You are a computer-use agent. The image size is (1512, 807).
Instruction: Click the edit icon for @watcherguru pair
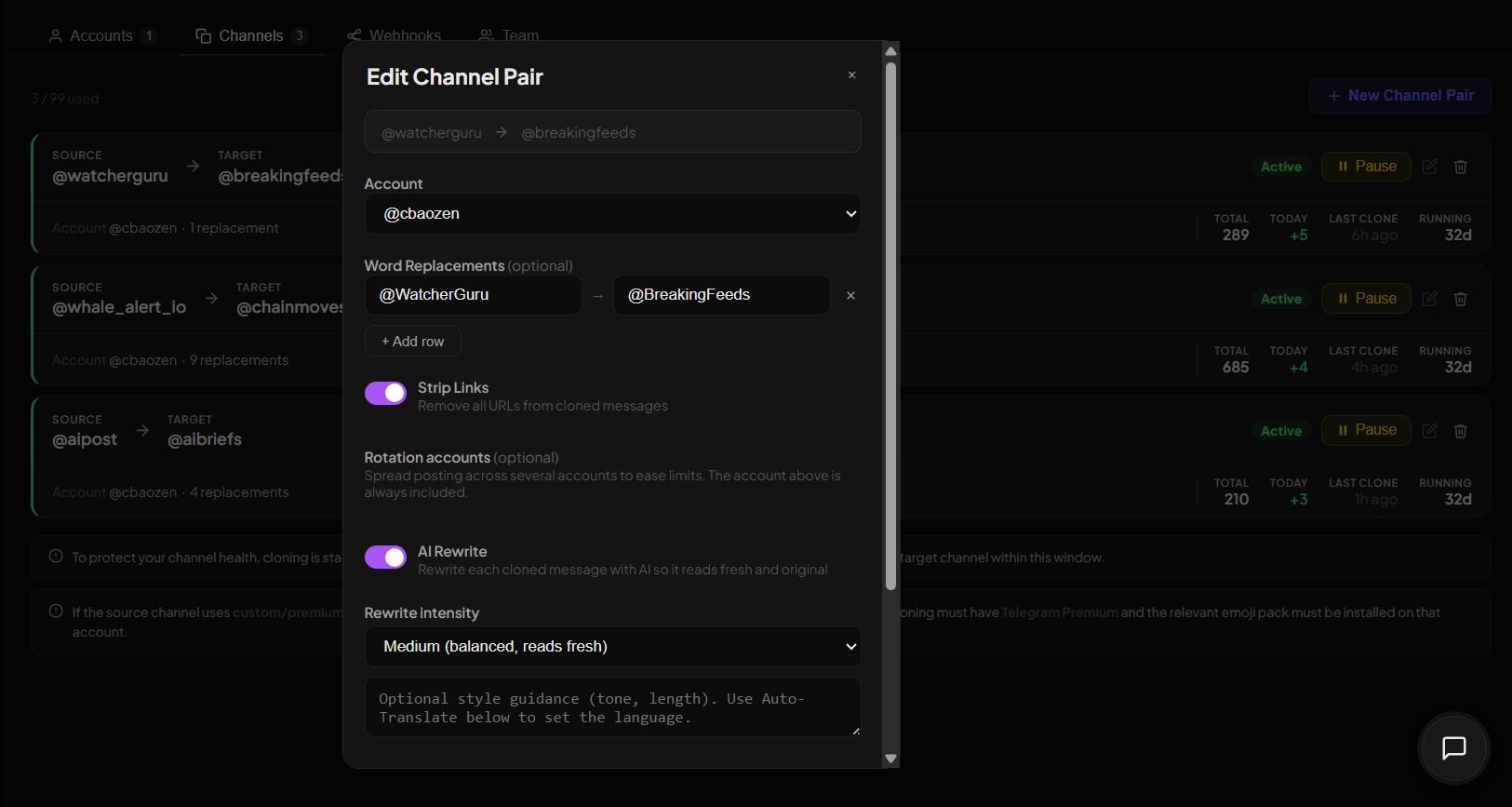pyautogui.click(x=1430, y=167)
